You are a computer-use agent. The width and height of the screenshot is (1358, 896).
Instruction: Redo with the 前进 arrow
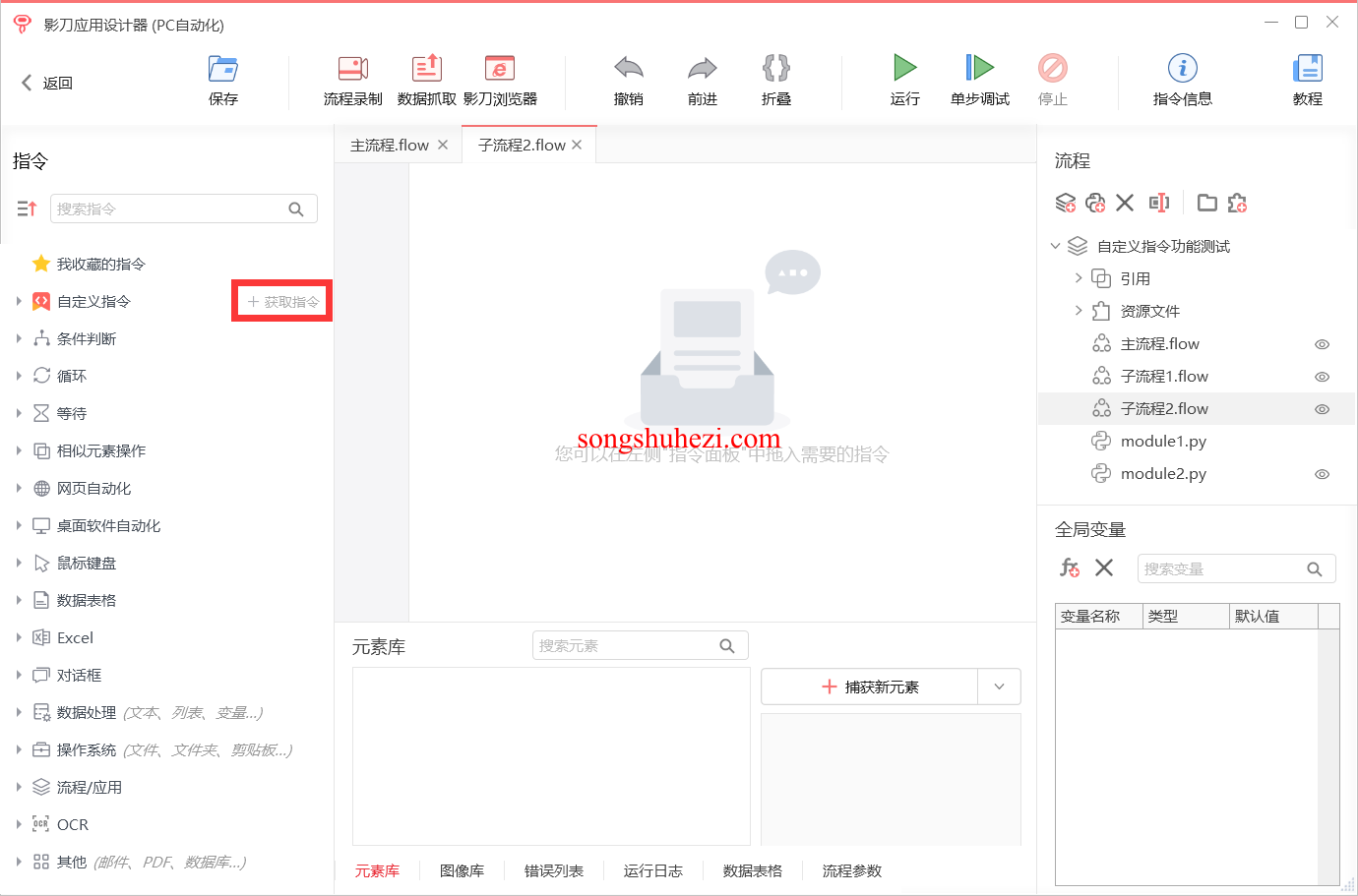pyautogui.click(x=703, y=80)
